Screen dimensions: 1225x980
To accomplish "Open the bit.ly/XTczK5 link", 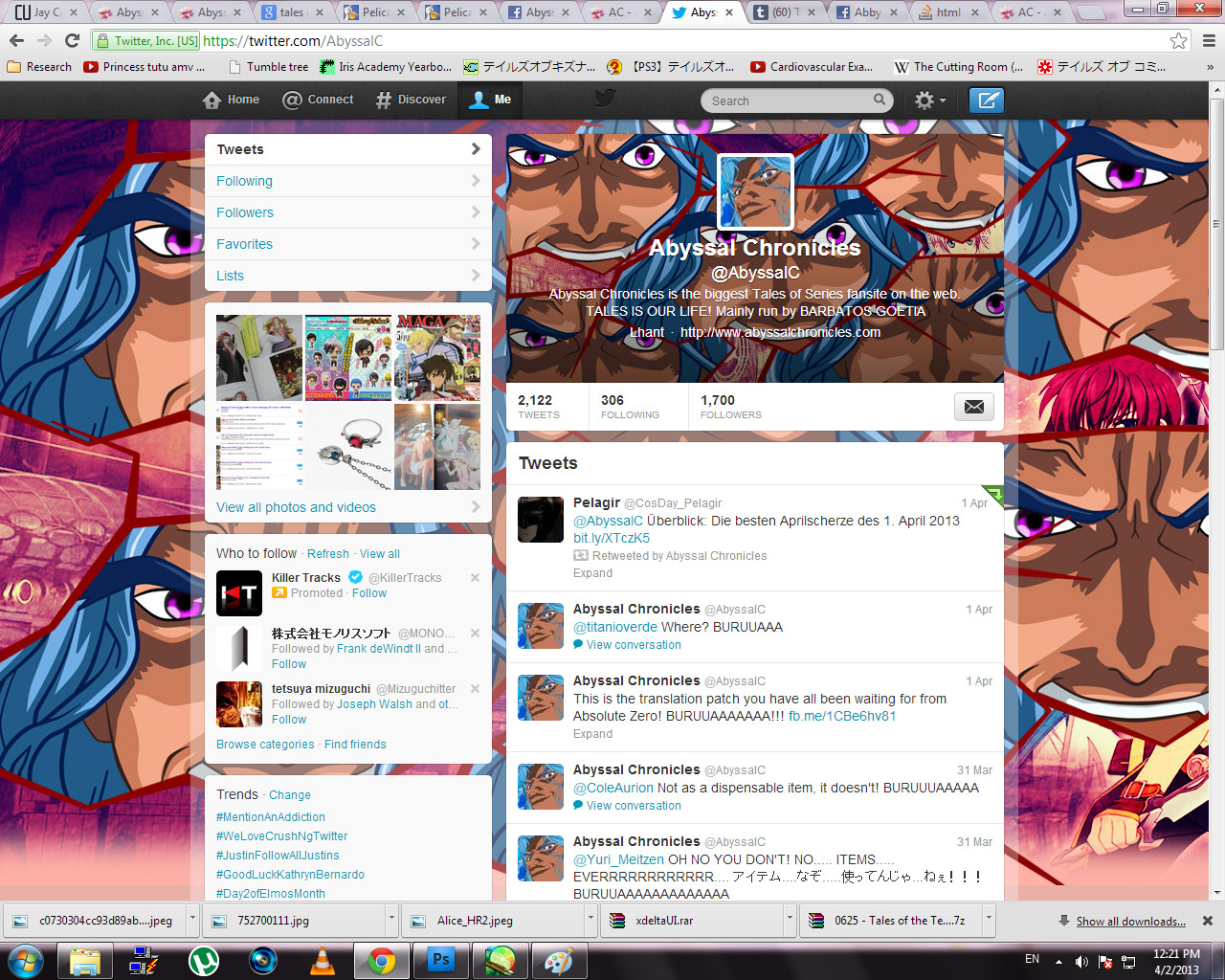I will click(x=612, y=538).
